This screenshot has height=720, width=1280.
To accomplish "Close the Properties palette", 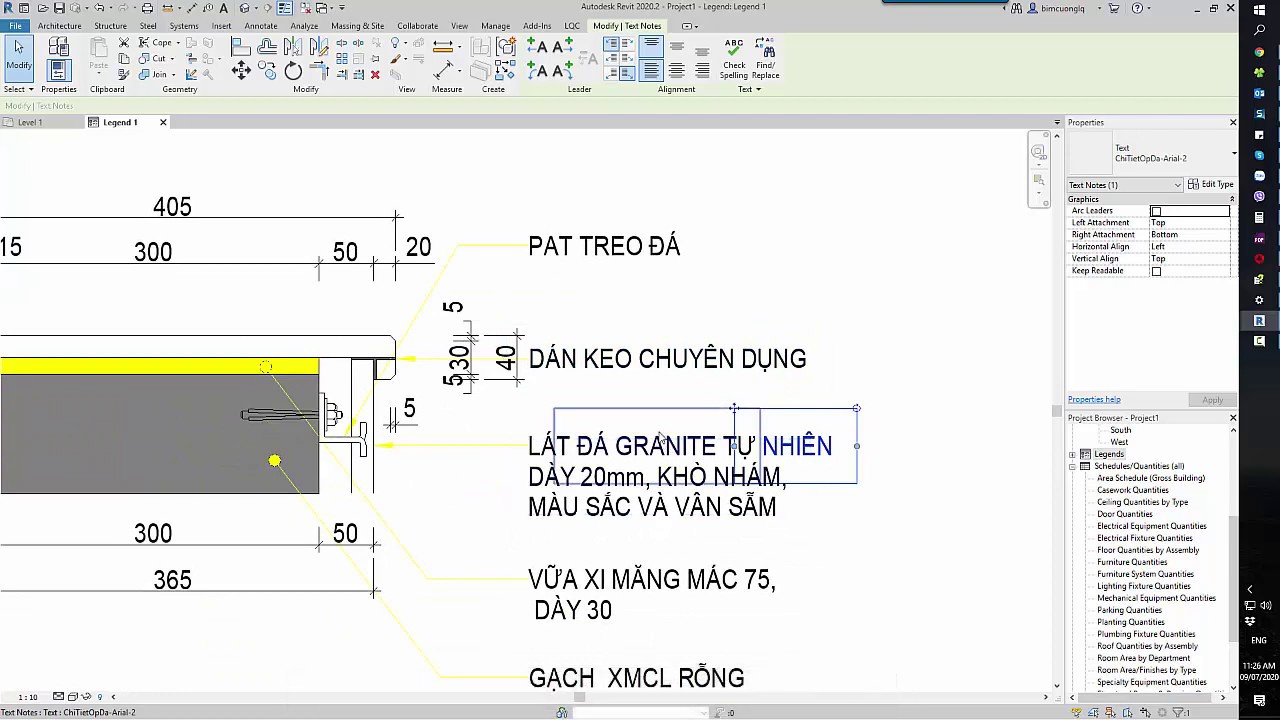I will (1232, 122).
